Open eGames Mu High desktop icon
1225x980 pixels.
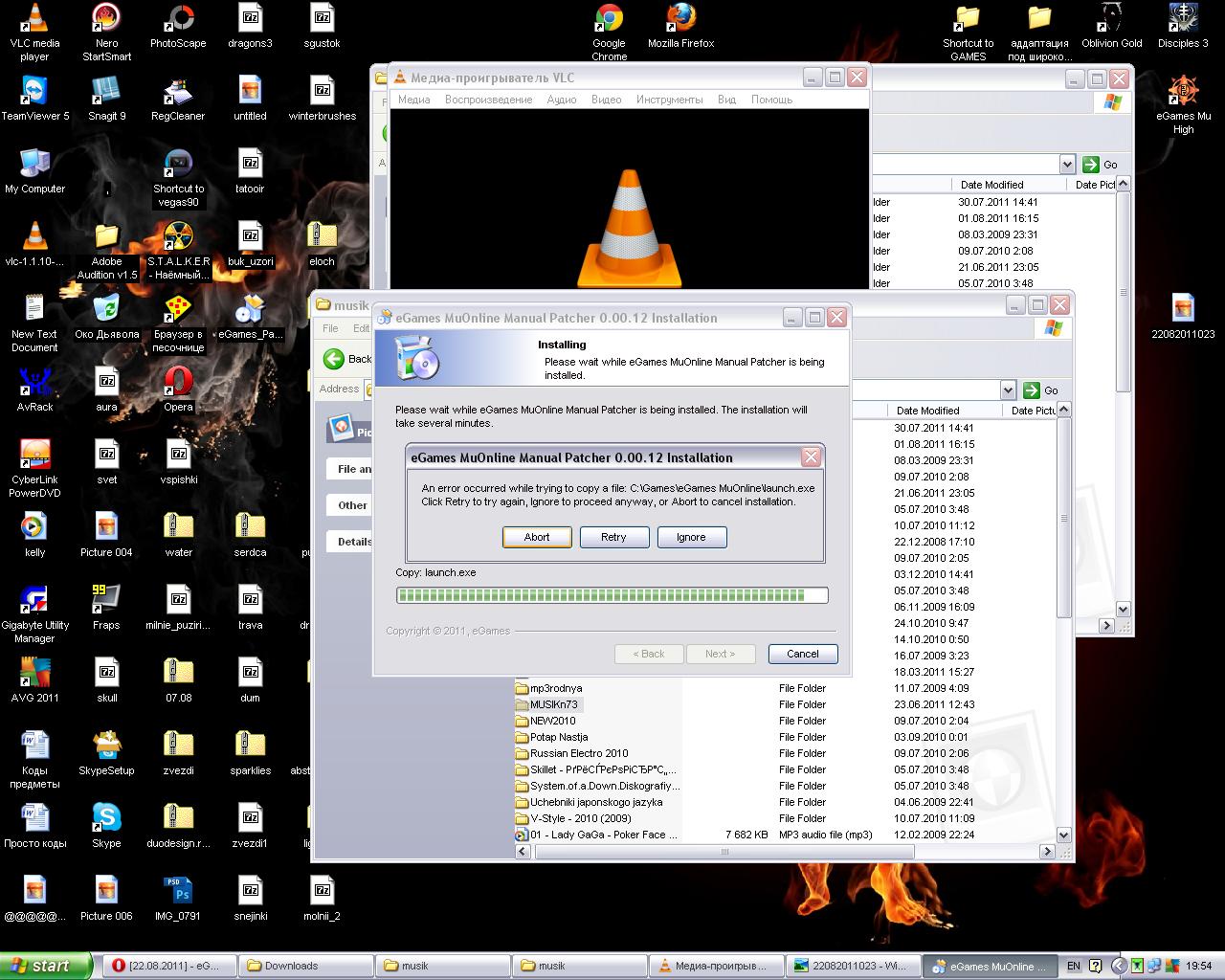point(1183,105)
